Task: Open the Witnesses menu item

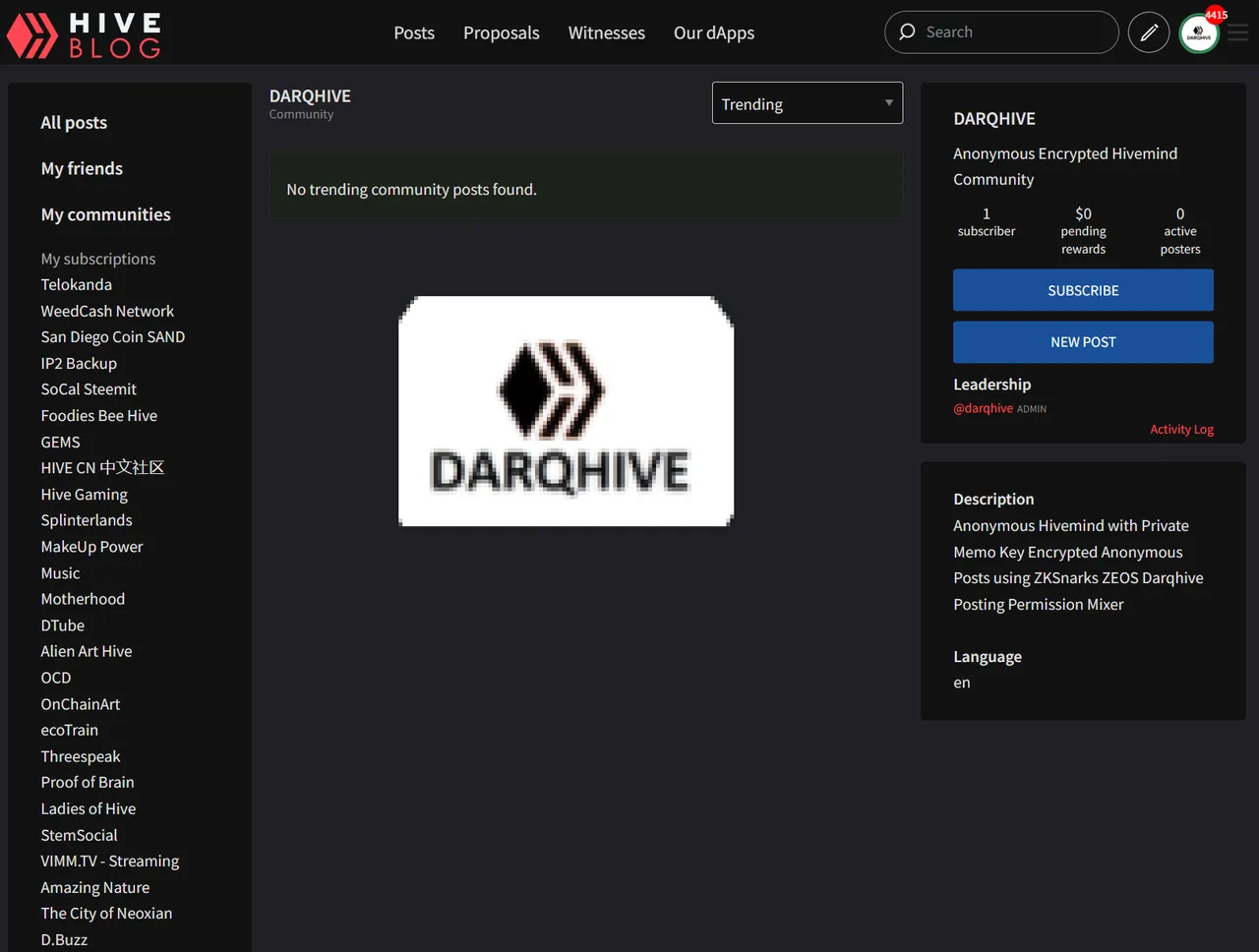Action: pyautogui.click(x=607, y=32)
